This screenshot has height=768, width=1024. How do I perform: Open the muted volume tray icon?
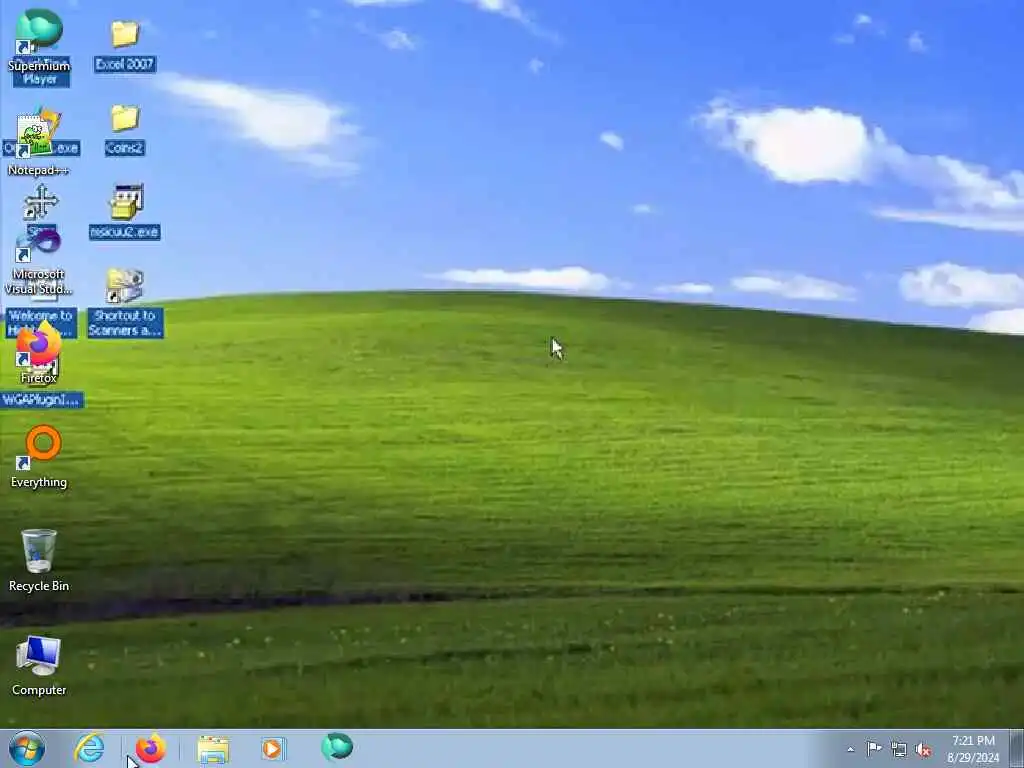(923, 750)
